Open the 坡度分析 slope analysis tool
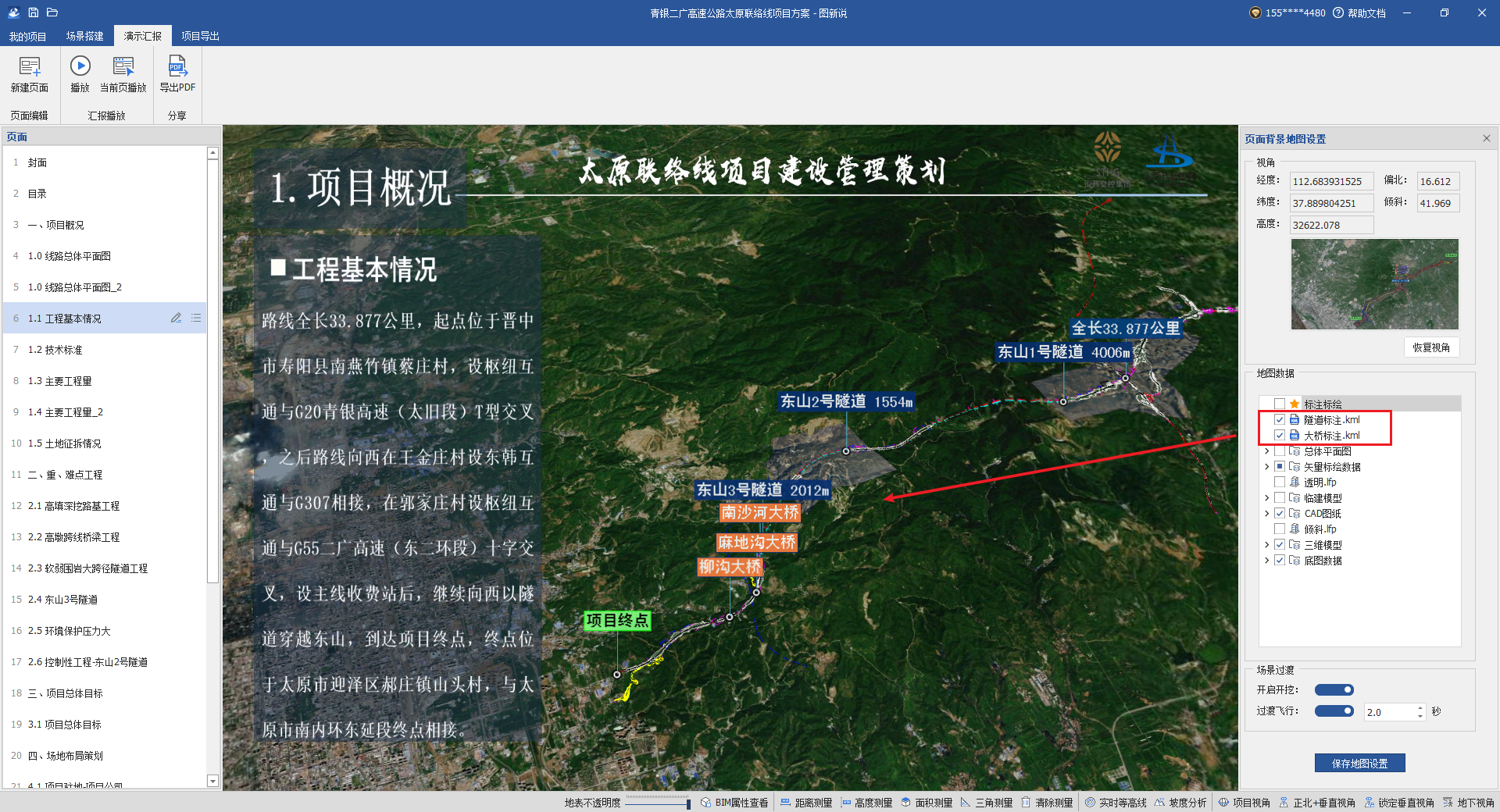This screenshot has width=1500, height=812. pos(1180,803)
